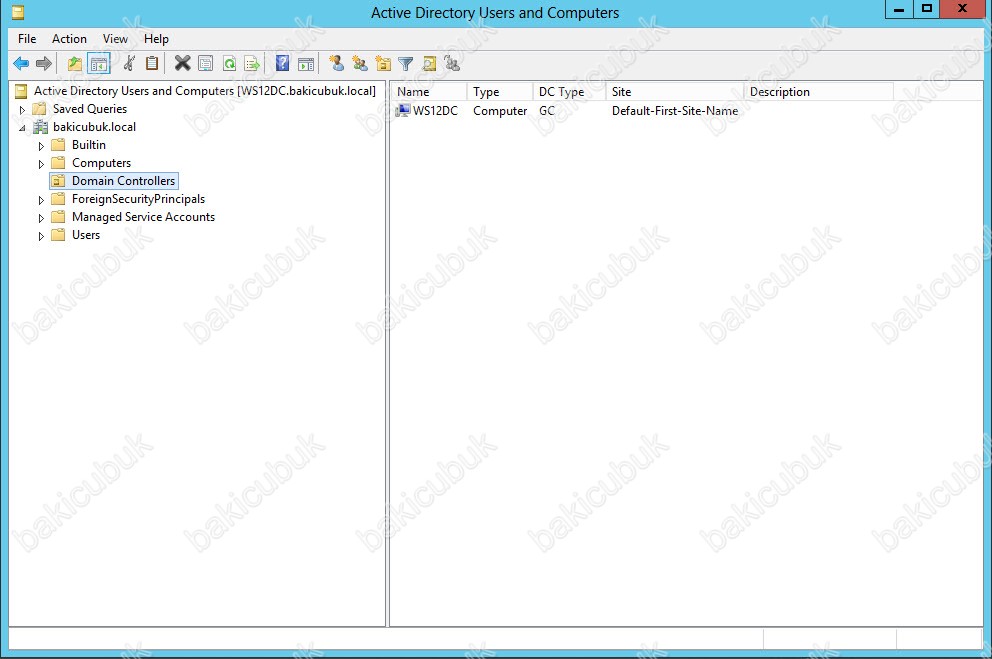Sort by the Type column header
The image size is (992, 659).
click(499, 92)
